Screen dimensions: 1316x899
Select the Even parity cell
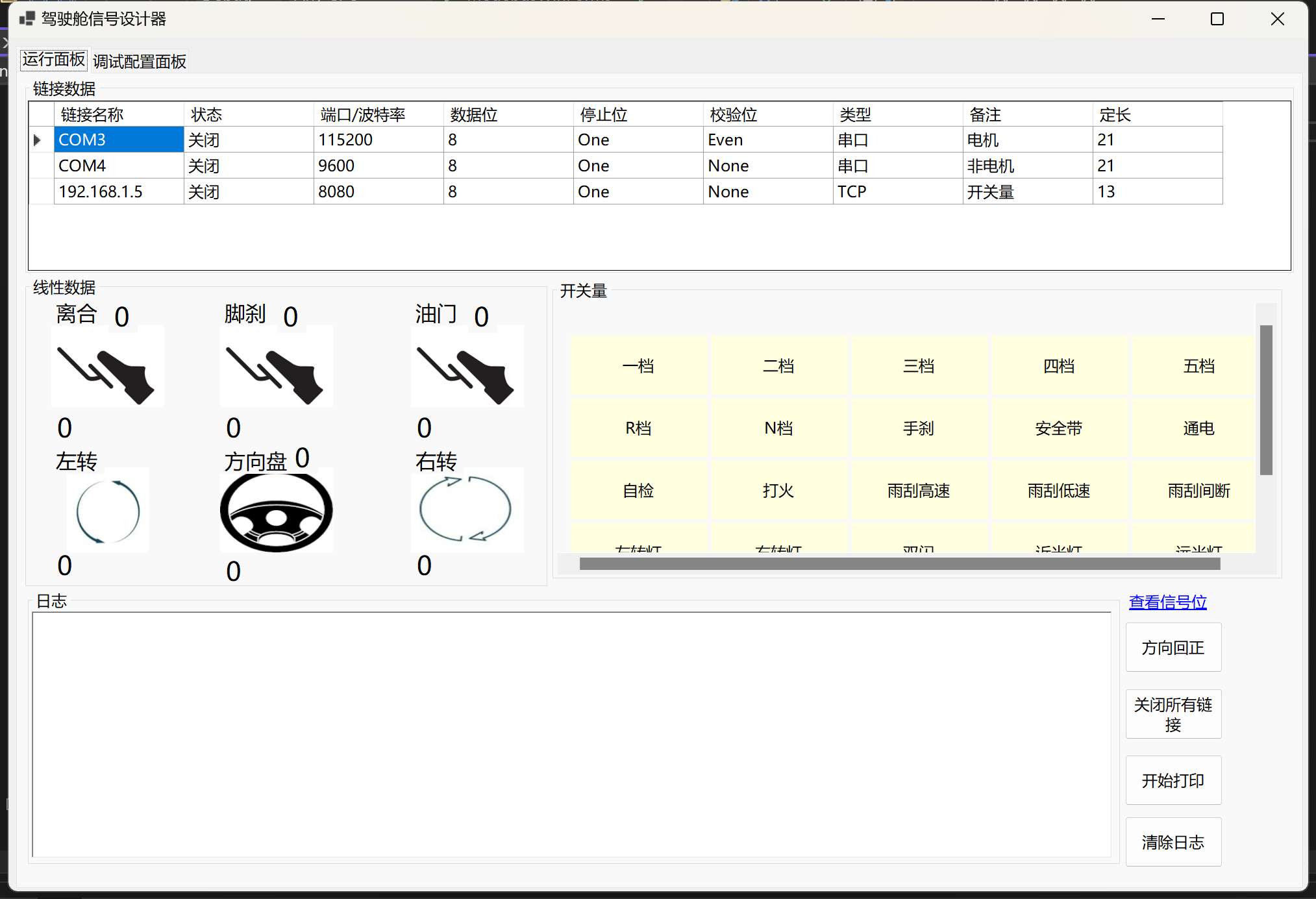click(x=768, y=140)
